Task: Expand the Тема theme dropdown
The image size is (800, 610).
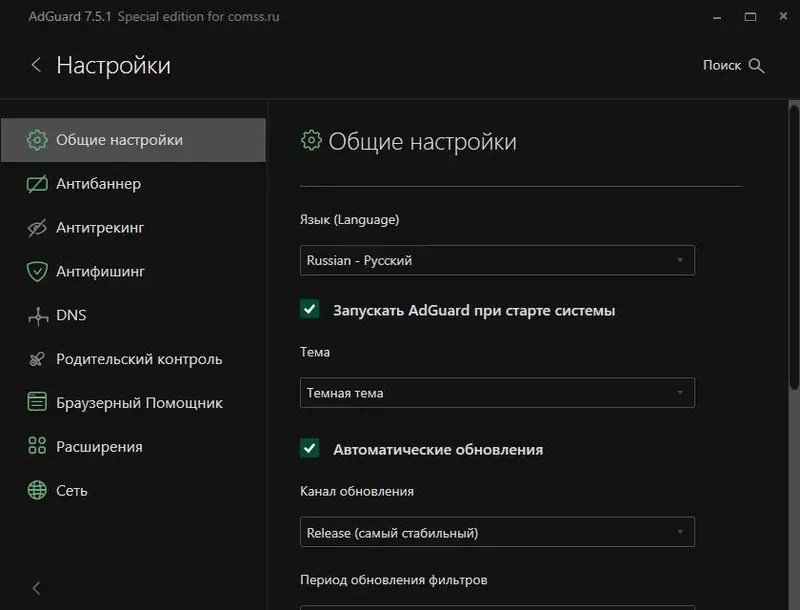Action: [497, 392]
